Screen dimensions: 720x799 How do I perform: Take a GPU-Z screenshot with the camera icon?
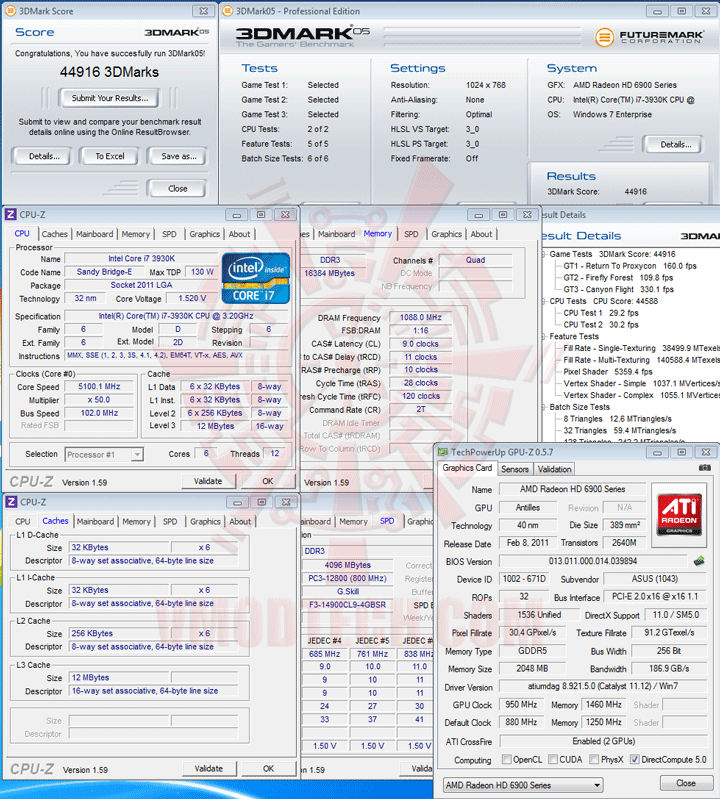(705, 467)
